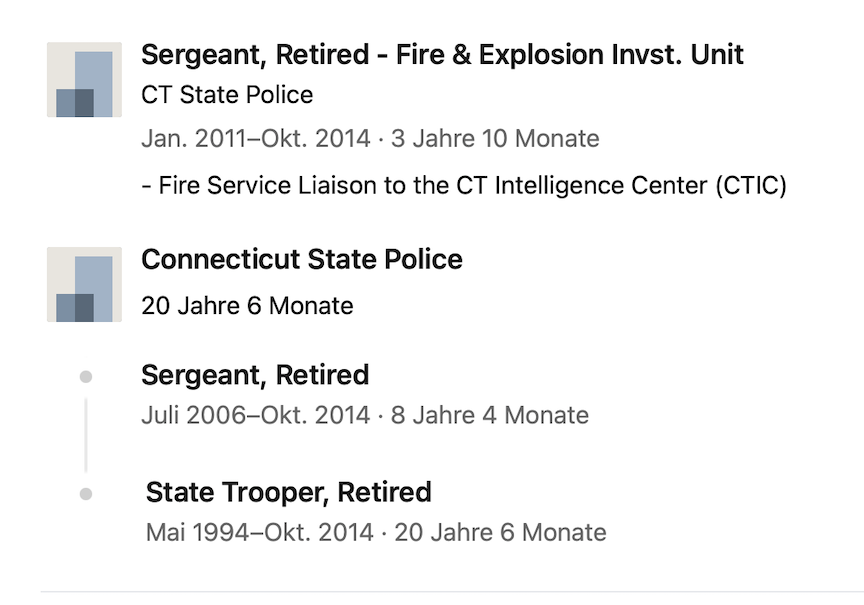This screenshot has height=605, width=864.
Task: Click the Juli 2006–Okt. 2014 date range
Action: (255, 415)
